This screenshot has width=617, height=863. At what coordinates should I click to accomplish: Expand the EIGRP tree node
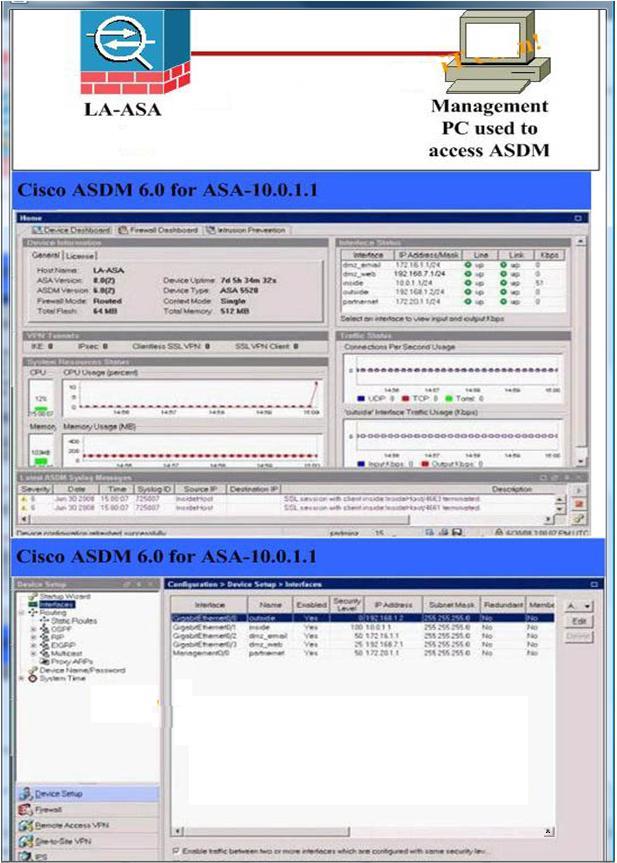[x=34, y=645]
